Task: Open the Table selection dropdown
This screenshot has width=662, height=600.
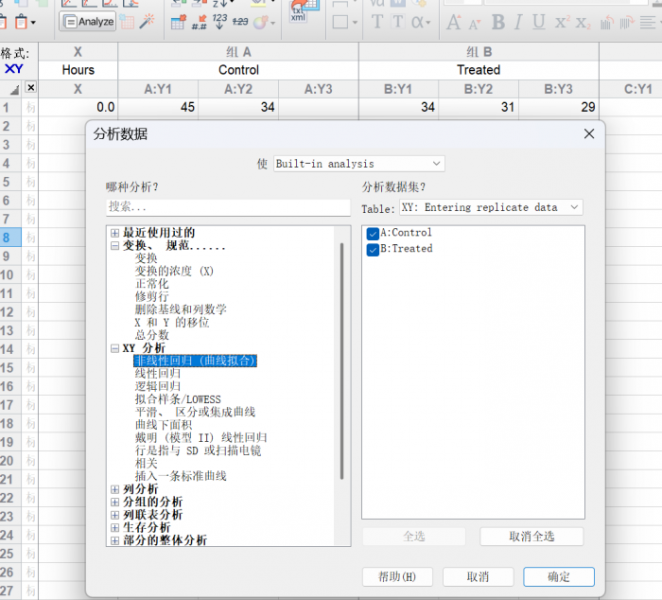Action: coord(490,207)
